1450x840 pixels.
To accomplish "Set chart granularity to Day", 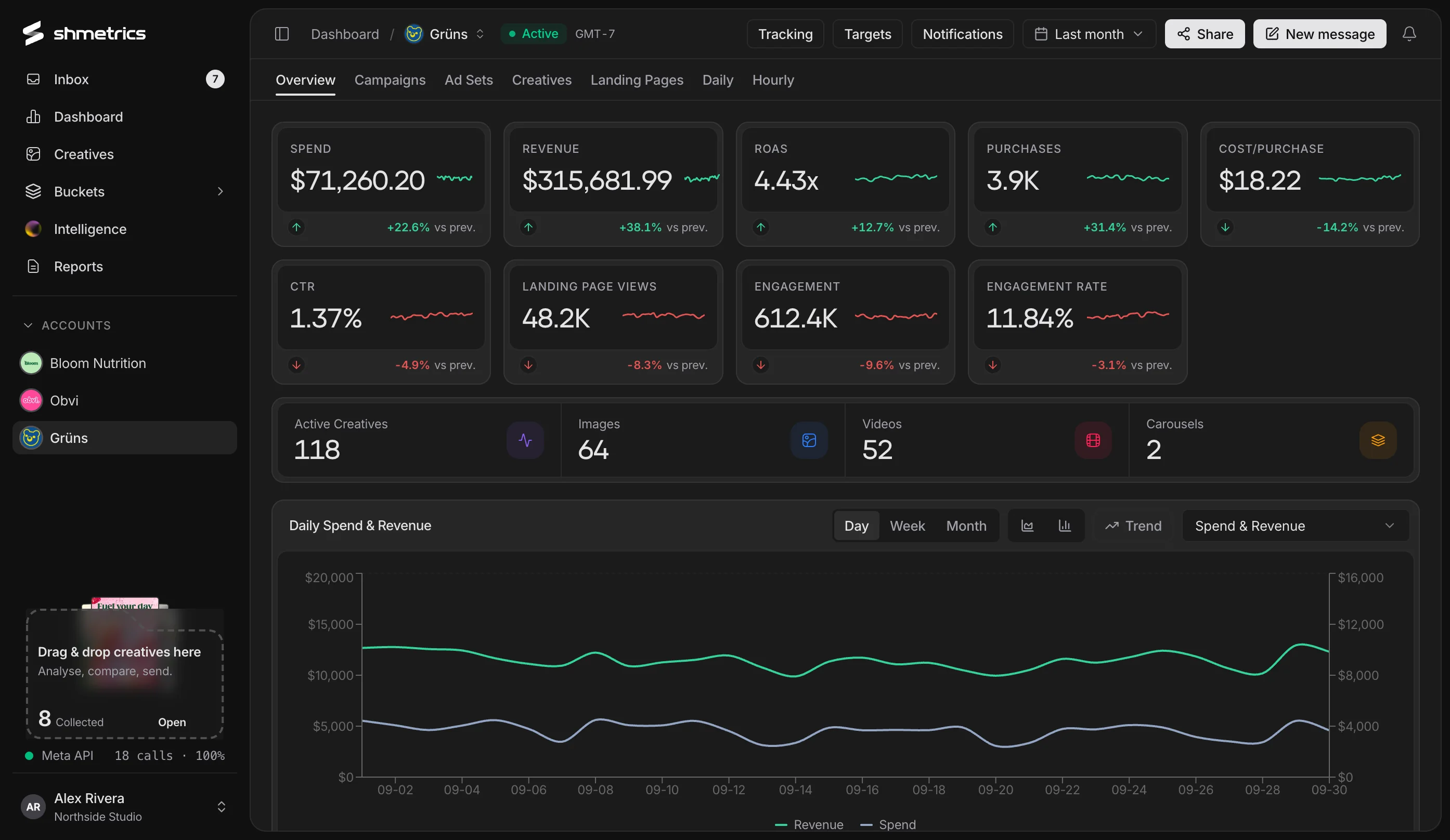I will pos(856,526).
